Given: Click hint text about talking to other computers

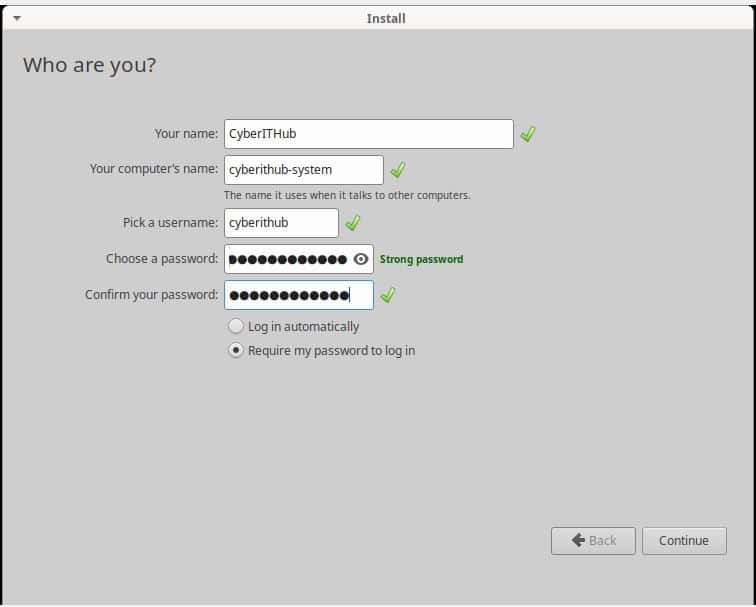Looking at the screenshot, I should pyautogui.click(x=347, y=195).
